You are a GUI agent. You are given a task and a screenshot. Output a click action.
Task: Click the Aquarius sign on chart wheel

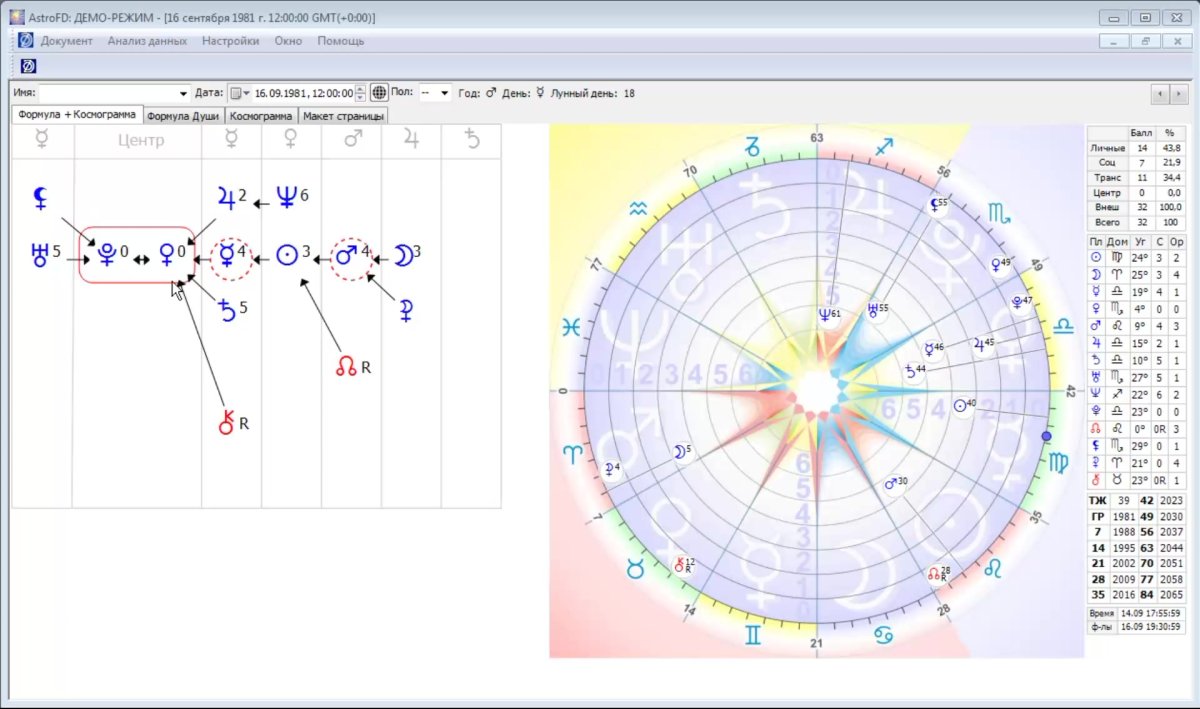pyautogui.click(x=639, y=209)
